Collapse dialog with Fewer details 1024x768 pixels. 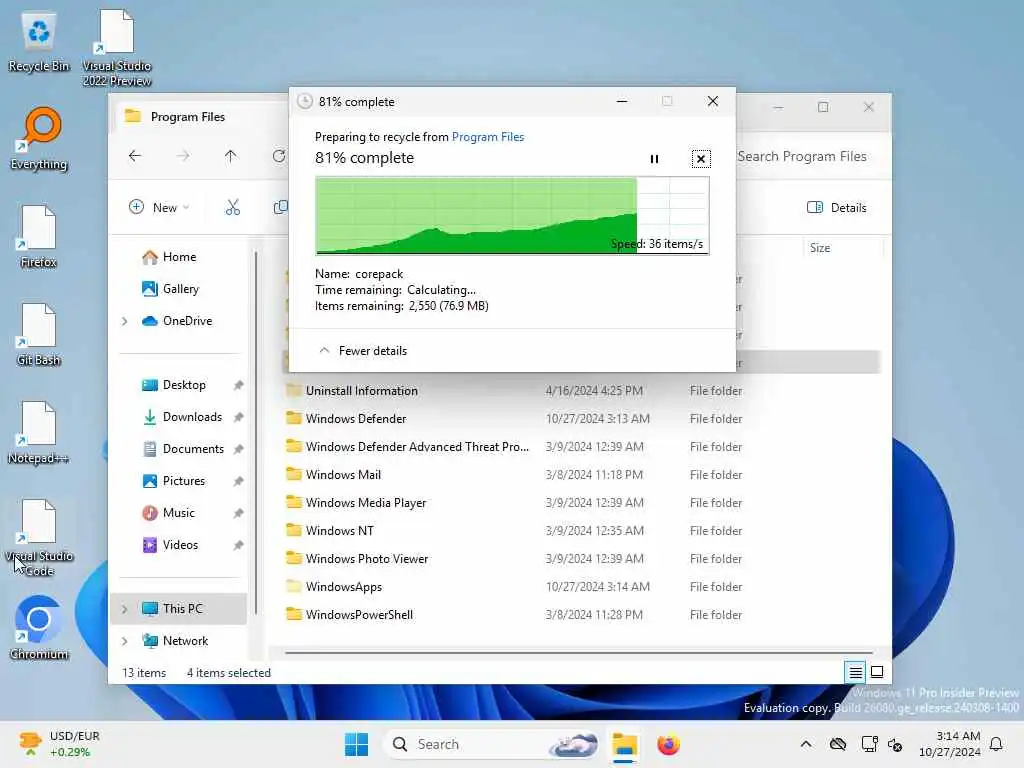pos(362,351)
